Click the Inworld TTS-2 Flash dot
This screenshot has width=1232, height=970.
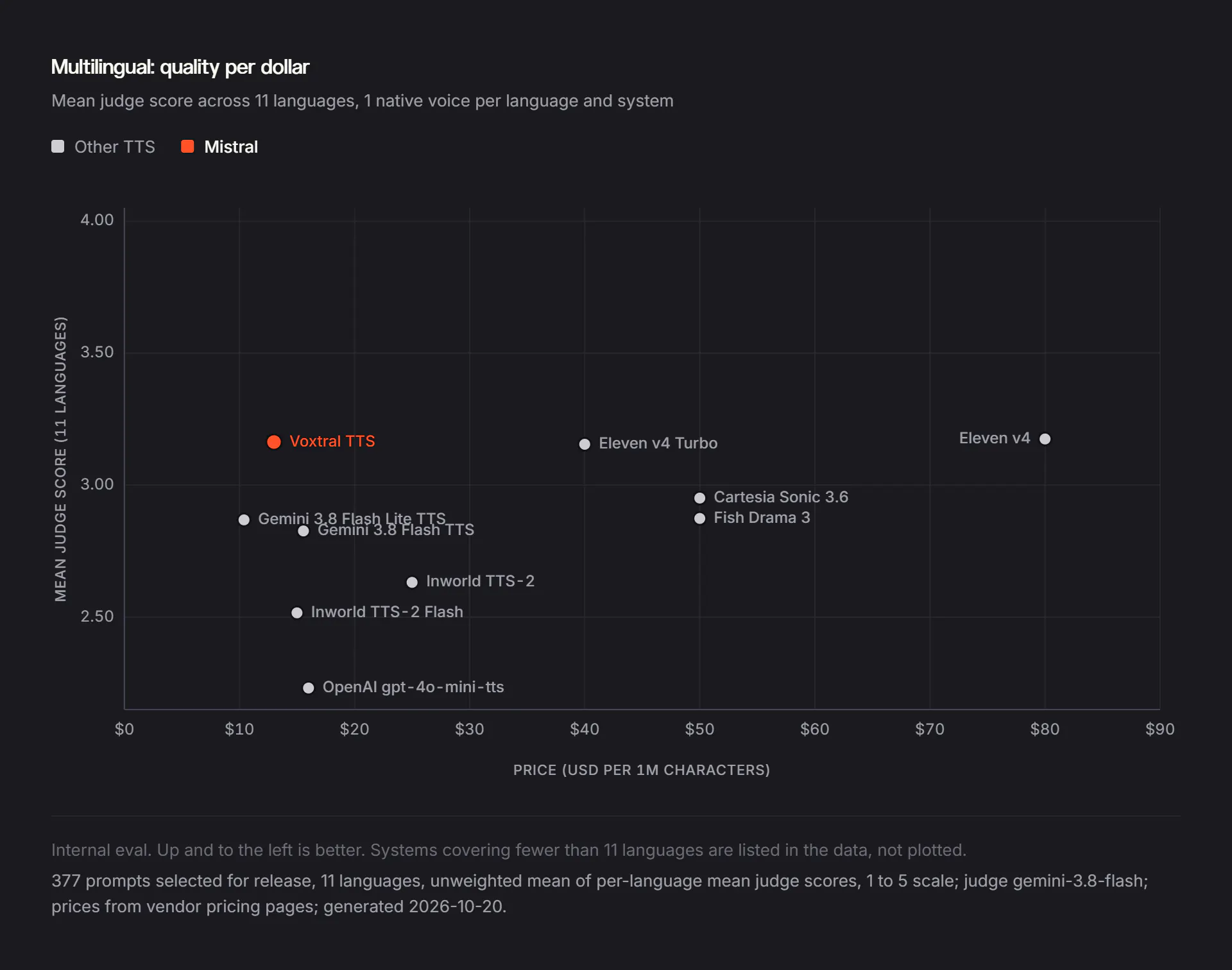click(x=296, y=613)
